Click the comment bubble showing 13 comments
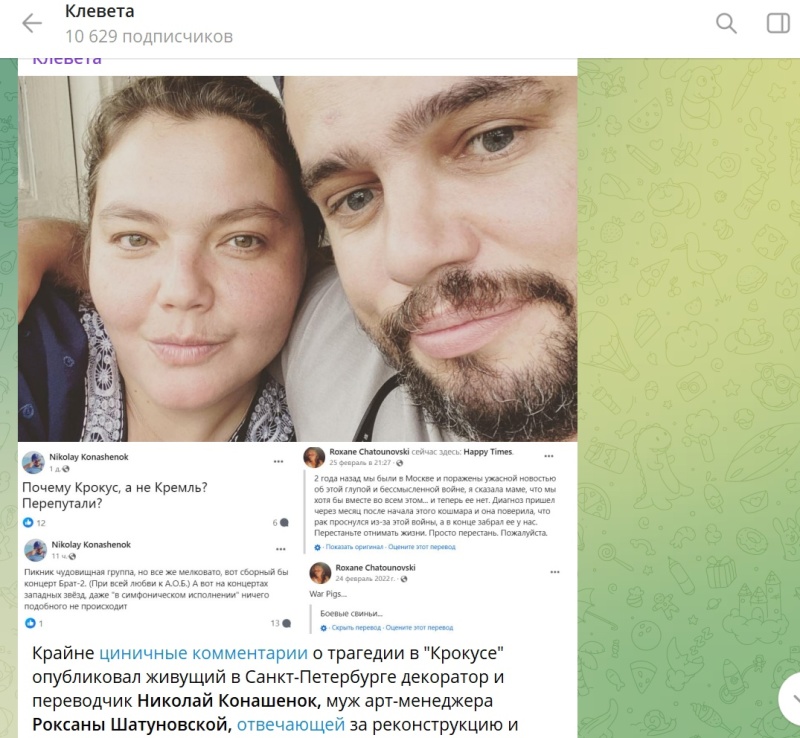 coord(286,623)
